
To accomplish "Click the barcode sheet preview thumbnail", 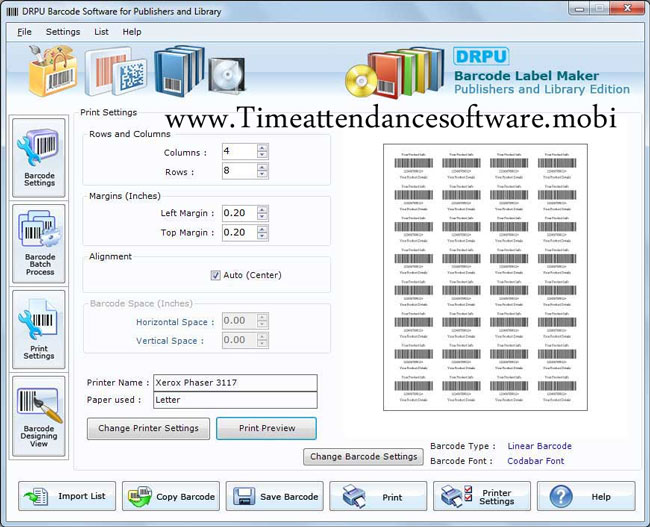I will (x=485, y=277).
